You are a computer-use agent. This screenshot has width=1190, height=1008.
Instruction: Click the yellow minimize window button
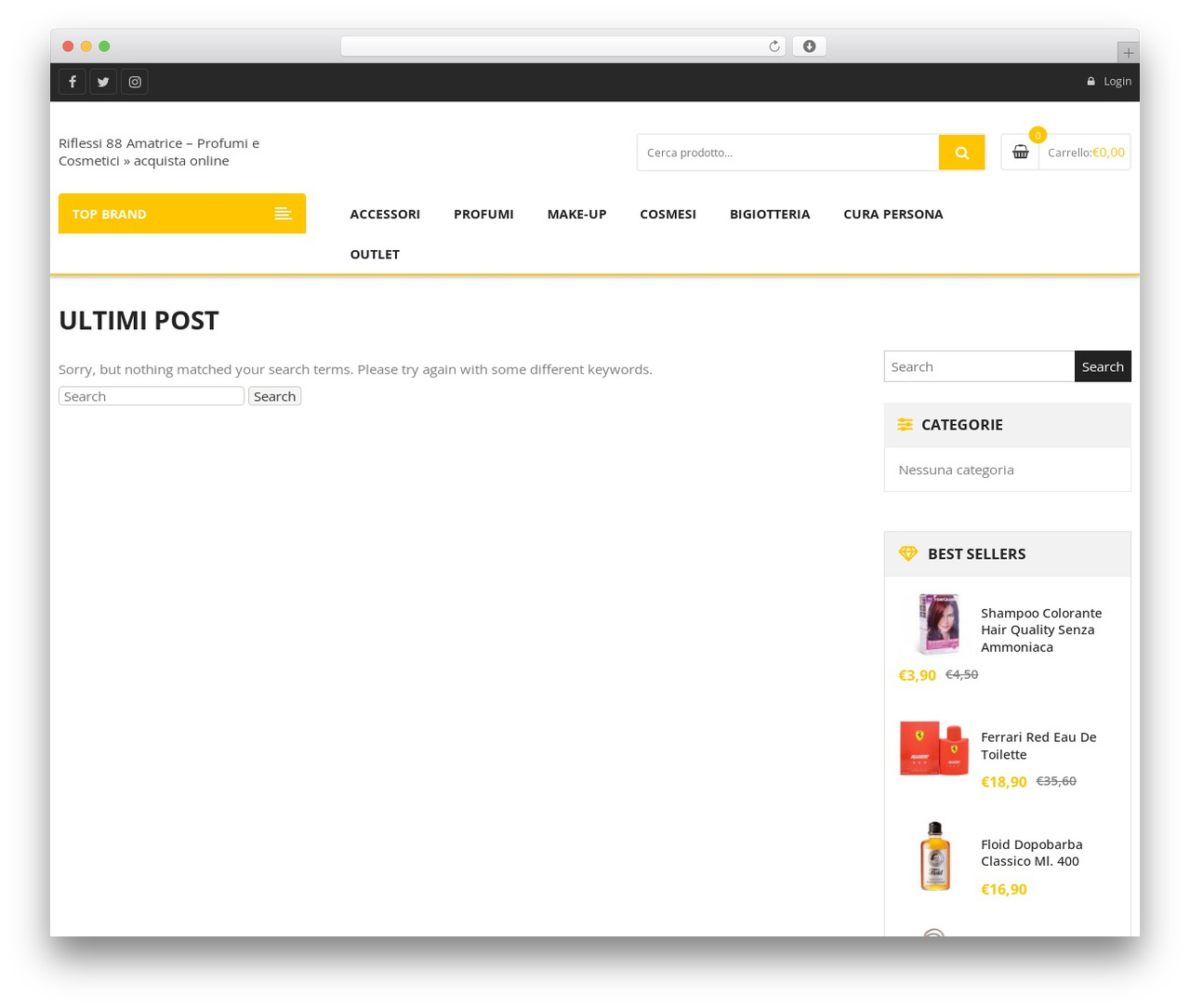pos(86,46)
